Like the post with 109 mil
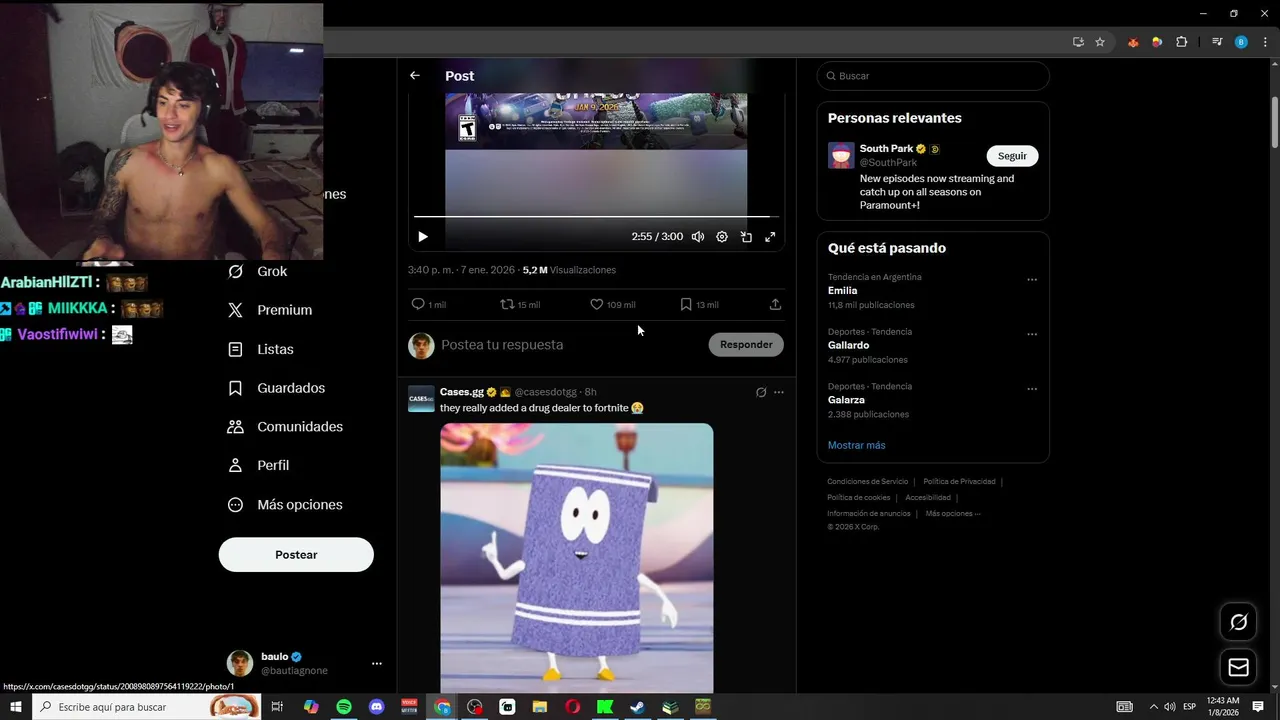This screenshot has height=720, width=1280. (x=612, y=305)
